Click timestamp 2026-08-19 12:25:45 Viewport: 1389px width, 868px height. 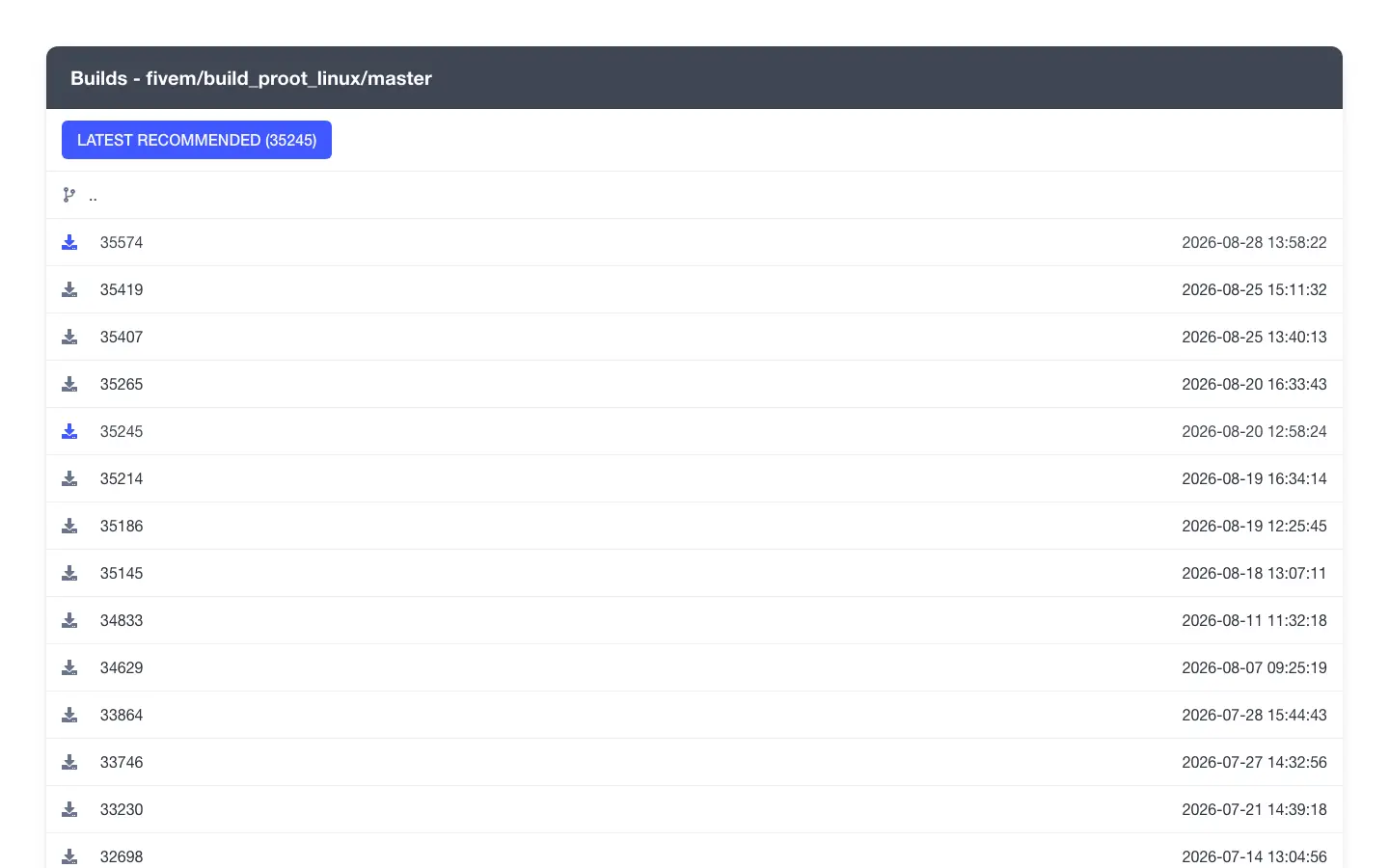click(x=1254, y=526)
